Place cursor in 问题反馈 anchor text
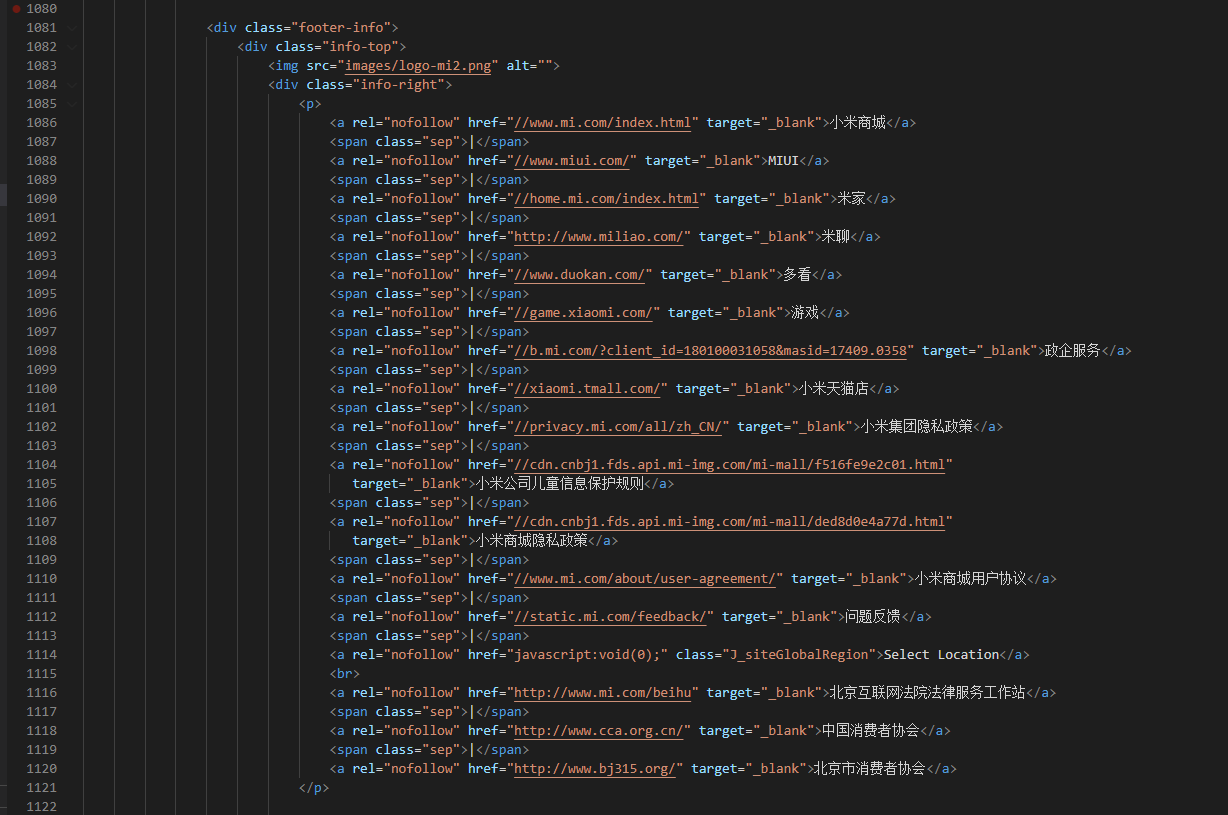Image resolution: width=1228 pixels, height=815 pixels. click(872, 616)
